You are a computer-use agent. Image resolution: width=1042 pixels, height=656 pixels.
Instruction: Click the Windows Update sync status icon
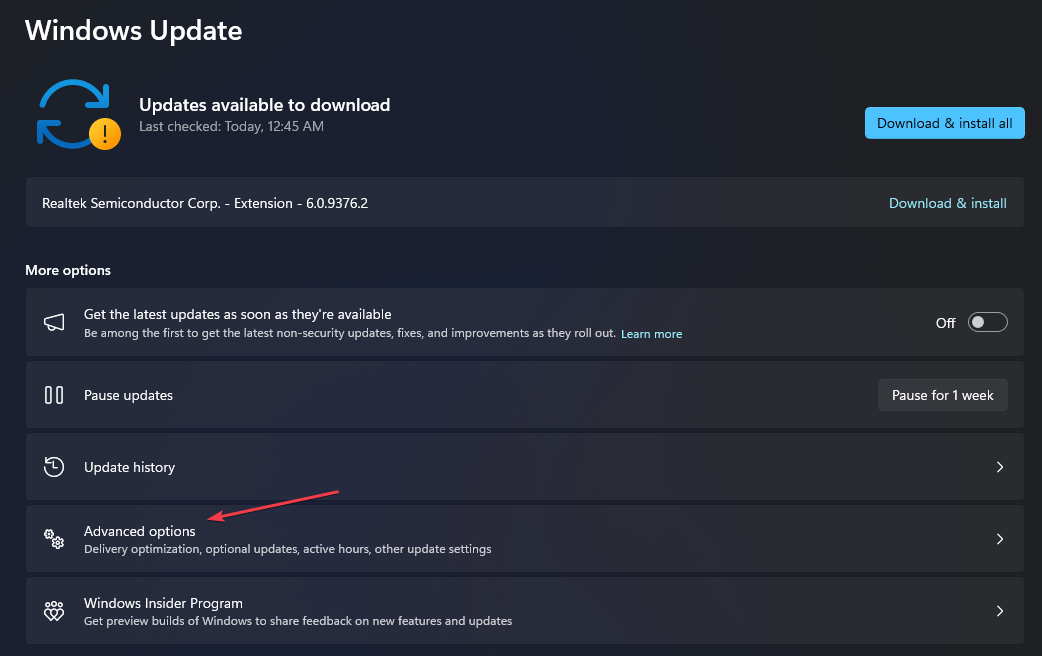point(72,114)
